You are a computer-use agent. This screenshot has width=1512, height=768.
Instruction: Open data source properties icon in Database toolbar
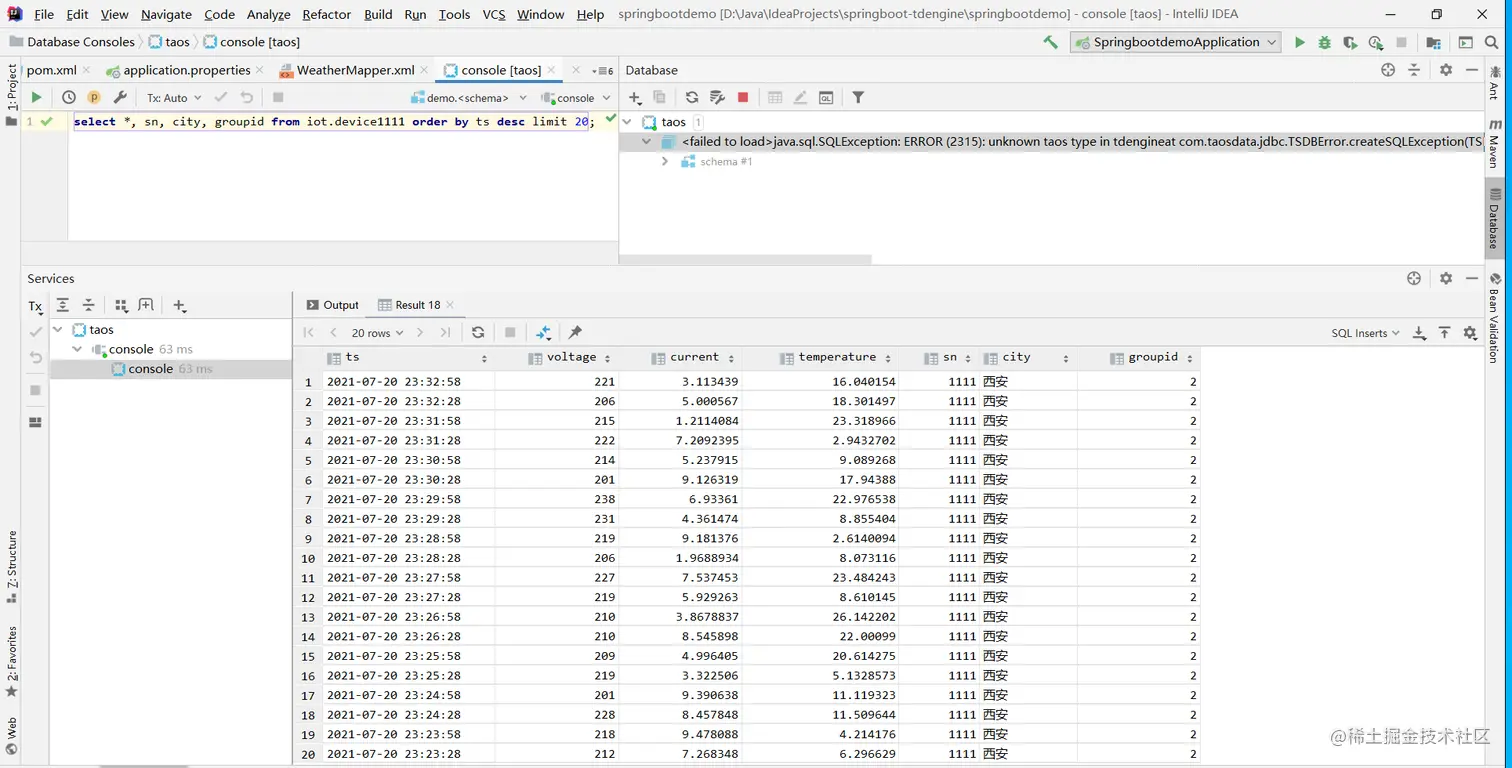tap(717, 97)
